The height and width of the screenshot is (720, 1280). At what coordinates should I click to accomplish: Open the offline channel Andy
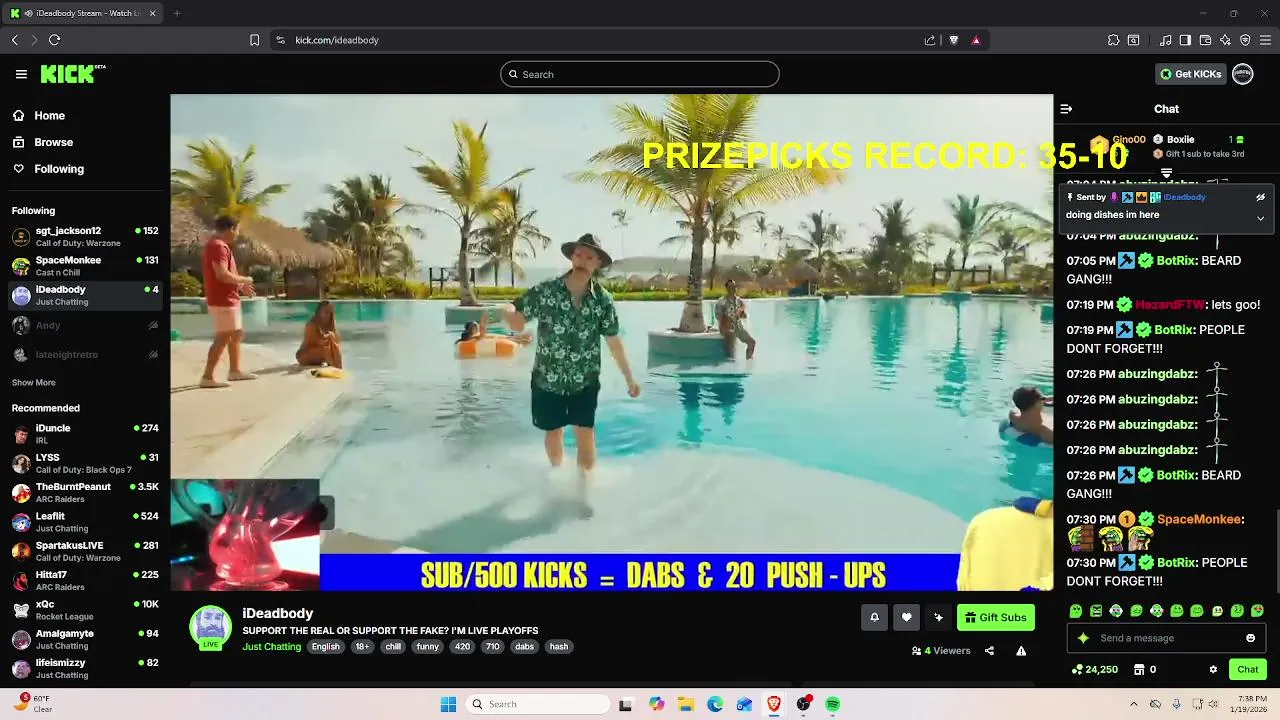pos(85,325)
